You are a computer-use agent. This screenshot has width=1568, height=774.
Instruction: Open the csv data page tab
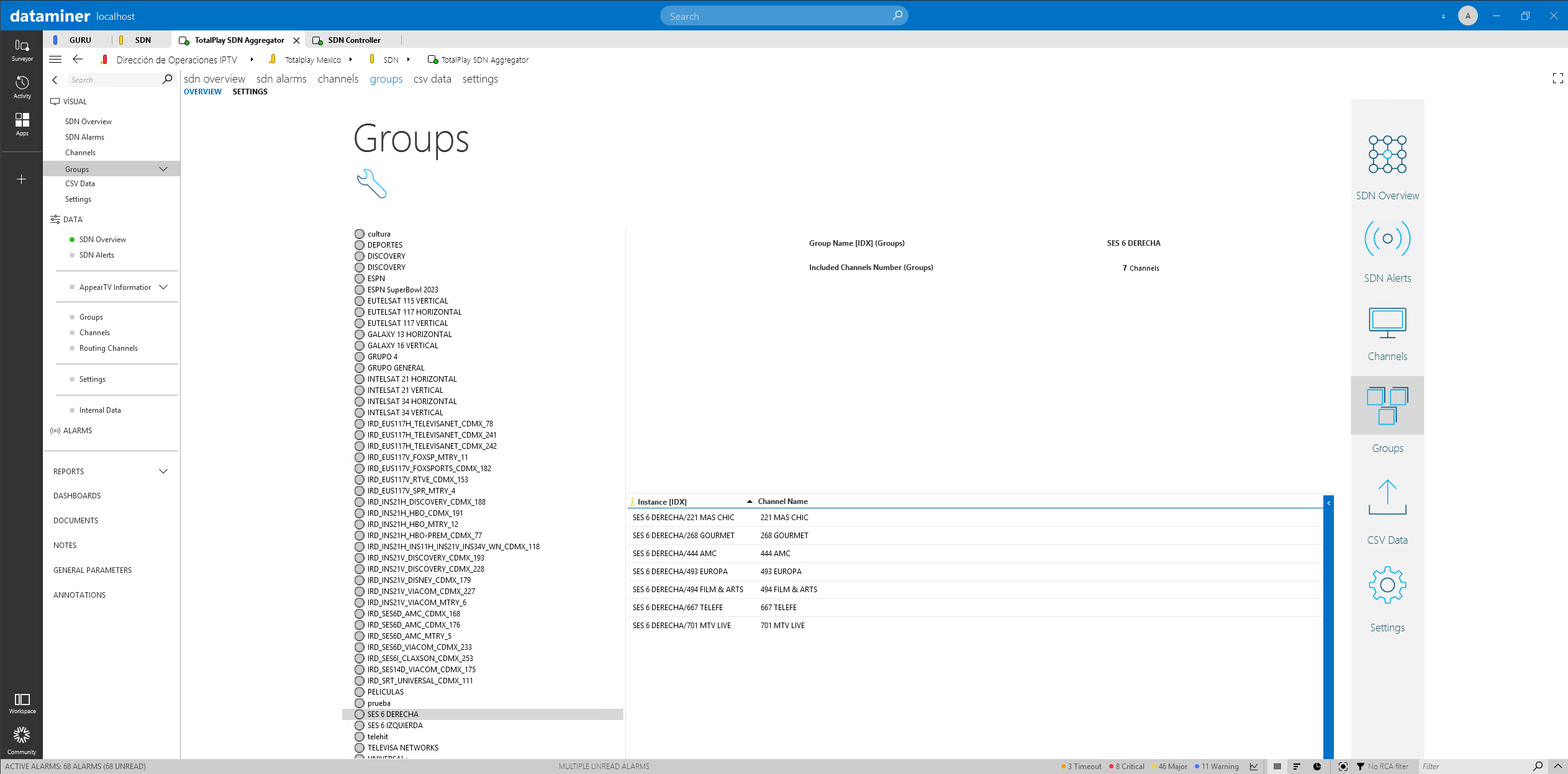[432, 79]
